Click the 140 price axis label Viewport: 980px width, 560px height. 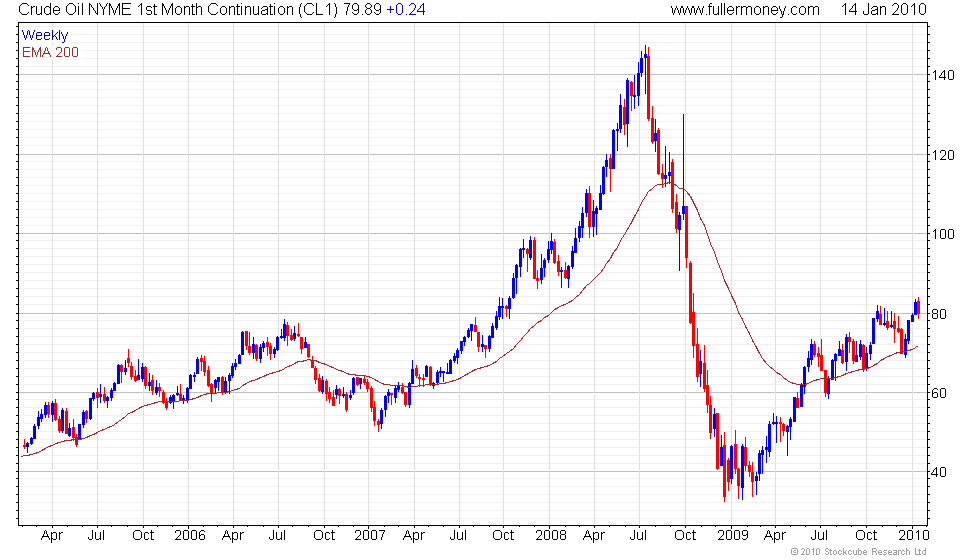point(942,75)
